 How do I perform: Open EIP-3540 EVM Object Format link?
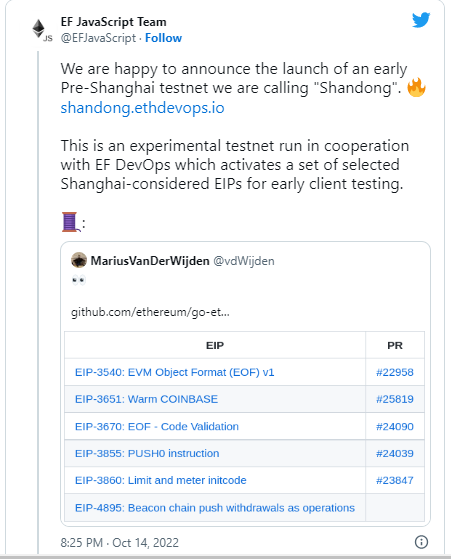coord(174,372)
